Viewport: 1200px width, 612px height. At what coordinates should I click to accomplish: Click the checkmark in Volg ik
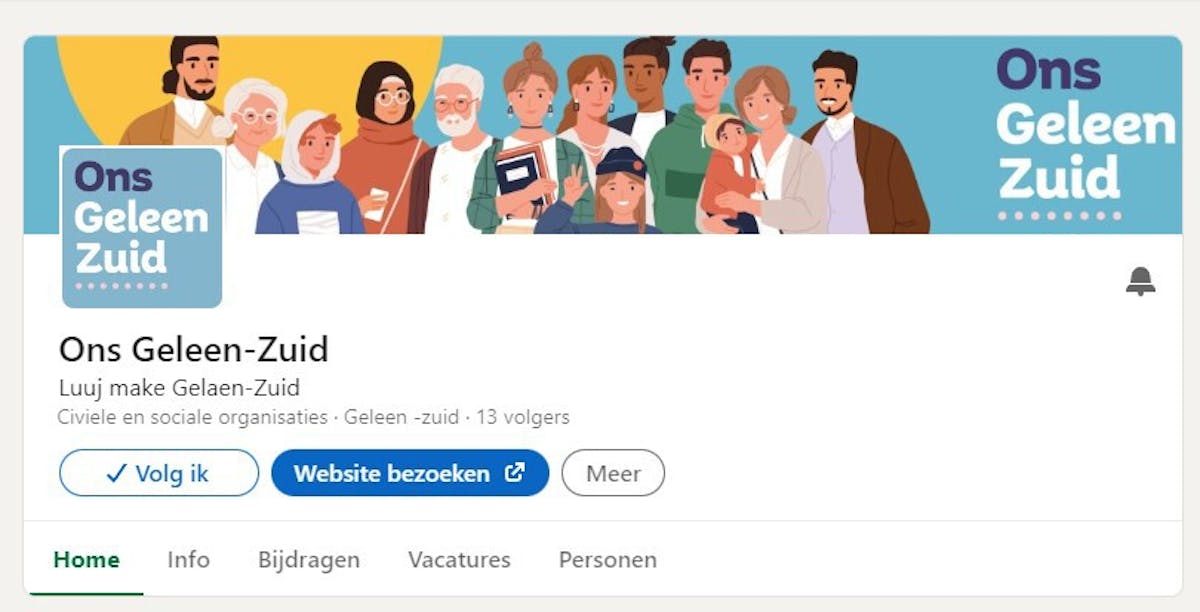coord(116,473)
